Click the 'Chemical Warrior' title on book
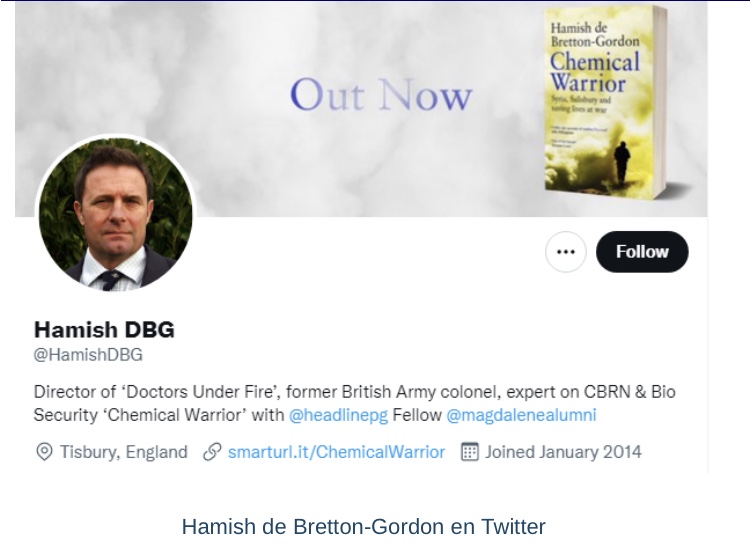The width and height of the screenshot is (750, 557). click(595, 72)
